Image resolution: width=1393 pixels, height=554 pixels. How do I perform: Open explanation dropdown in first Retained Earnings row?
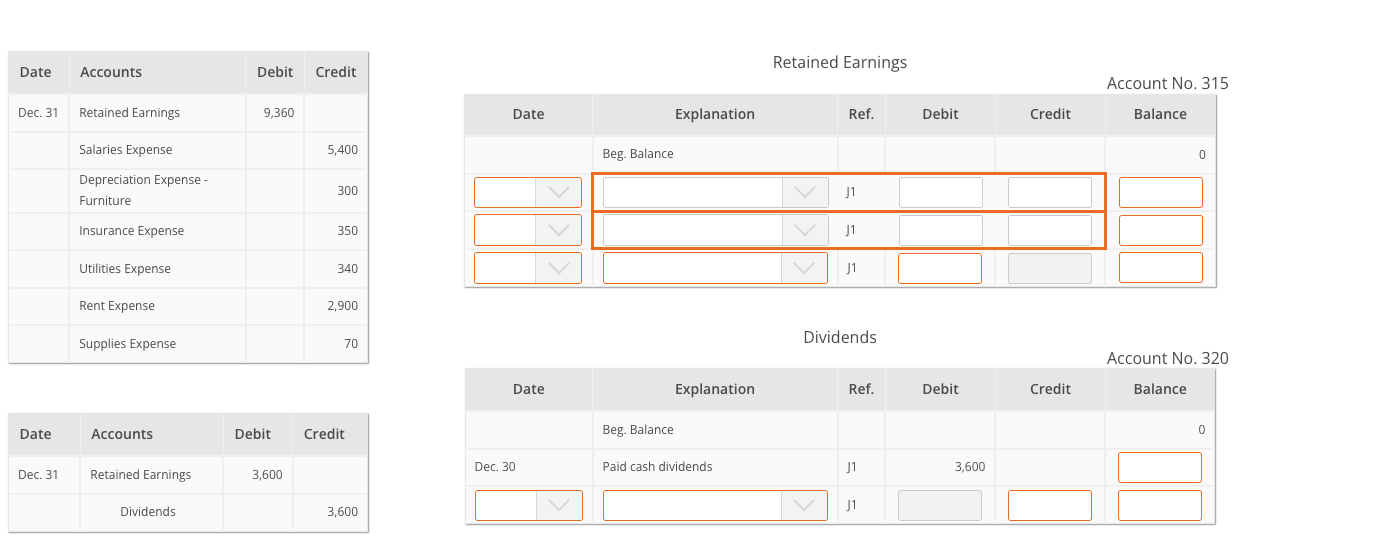[715, 192]
